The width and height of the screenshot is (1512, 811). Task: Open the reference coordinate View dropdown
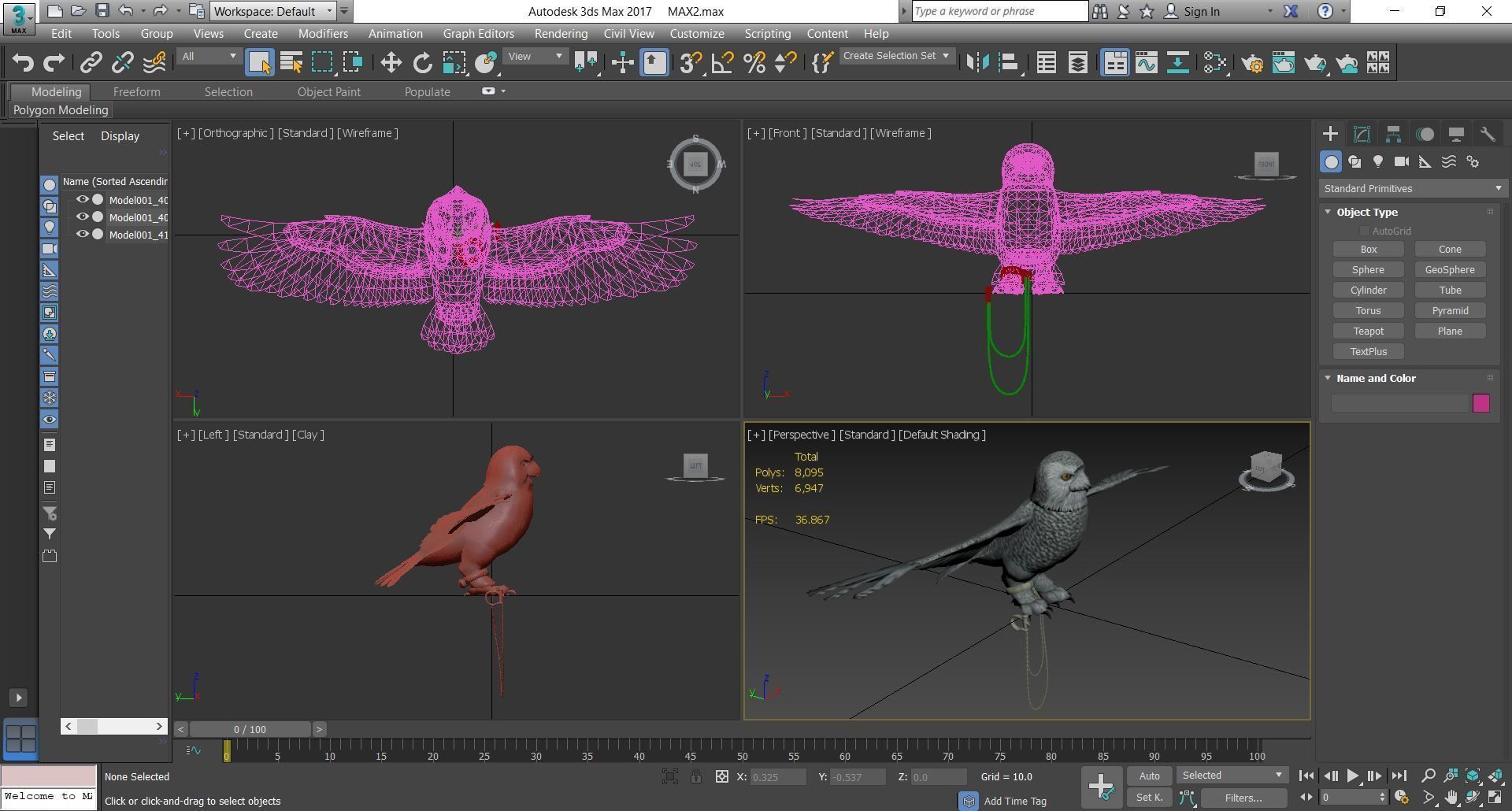pyautogui.click(x=535, y=56)
